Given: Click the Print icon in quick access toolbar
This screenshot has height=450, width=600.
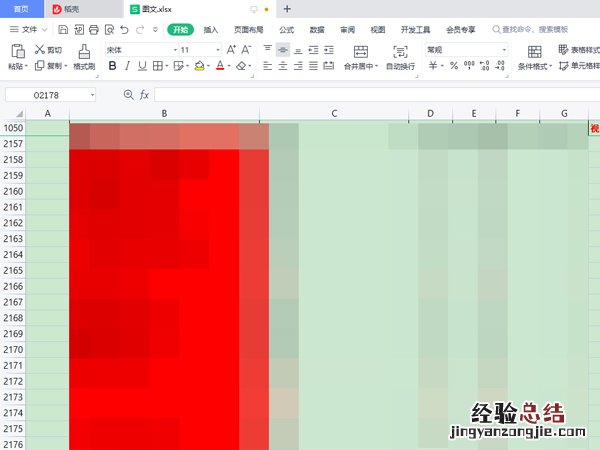Looking at the screenshot, I should point(94,30).
